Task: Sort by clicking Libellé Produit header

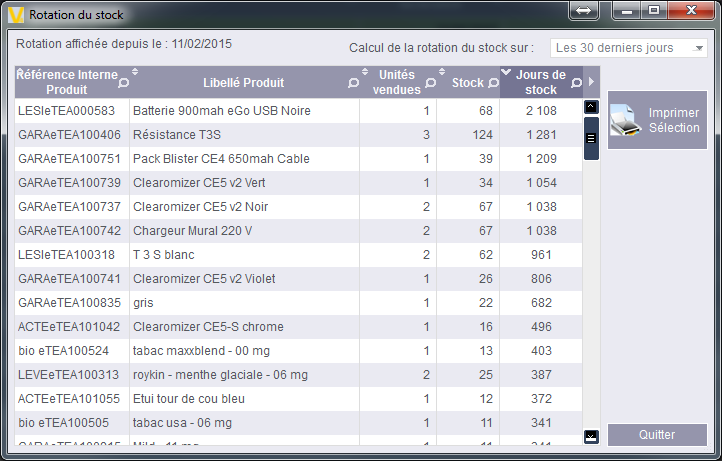Action: [243, 83]
